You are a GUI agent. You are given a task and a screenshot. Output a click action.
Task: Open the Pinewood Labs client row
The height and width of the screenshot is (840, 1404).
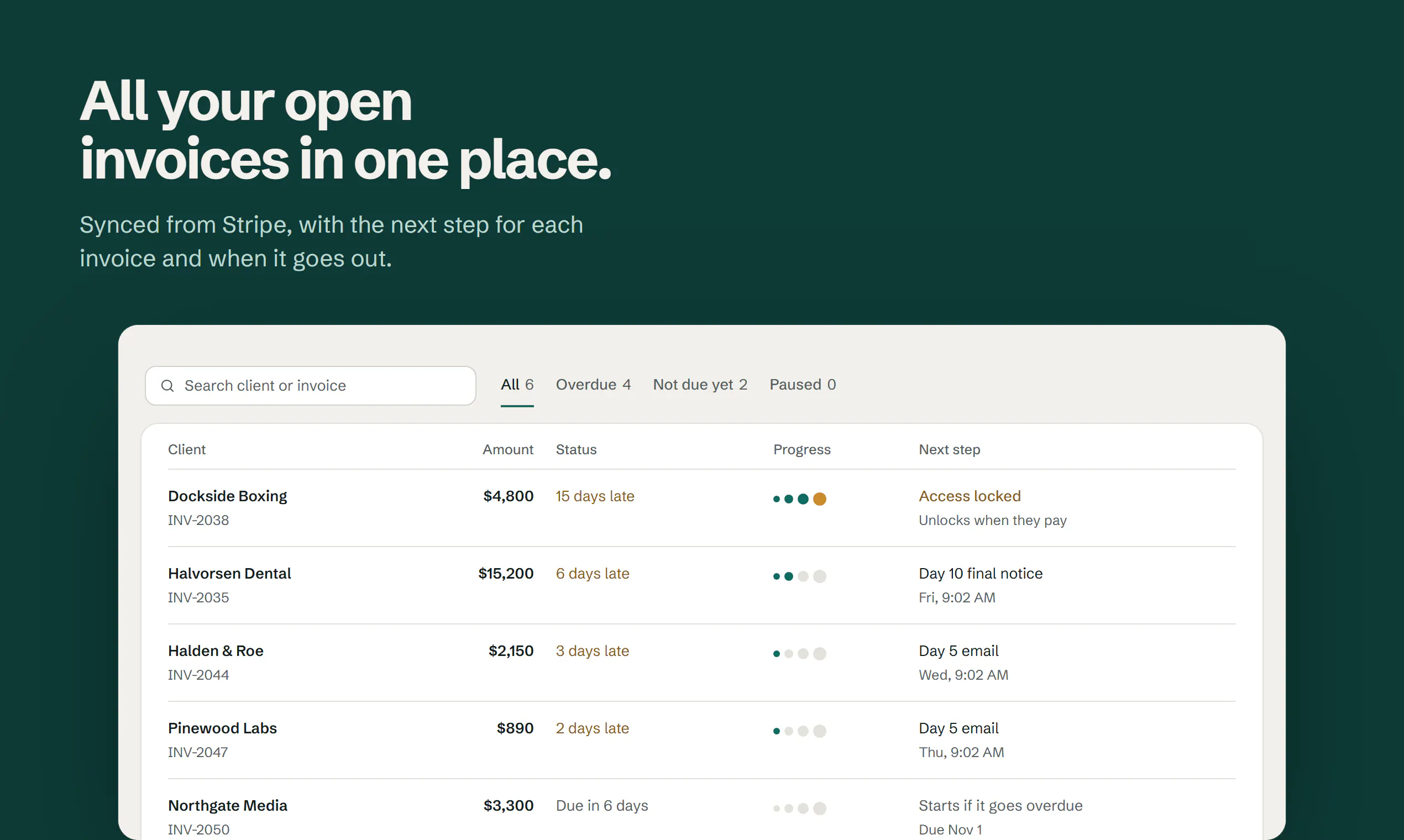click(x=702, y=741)
